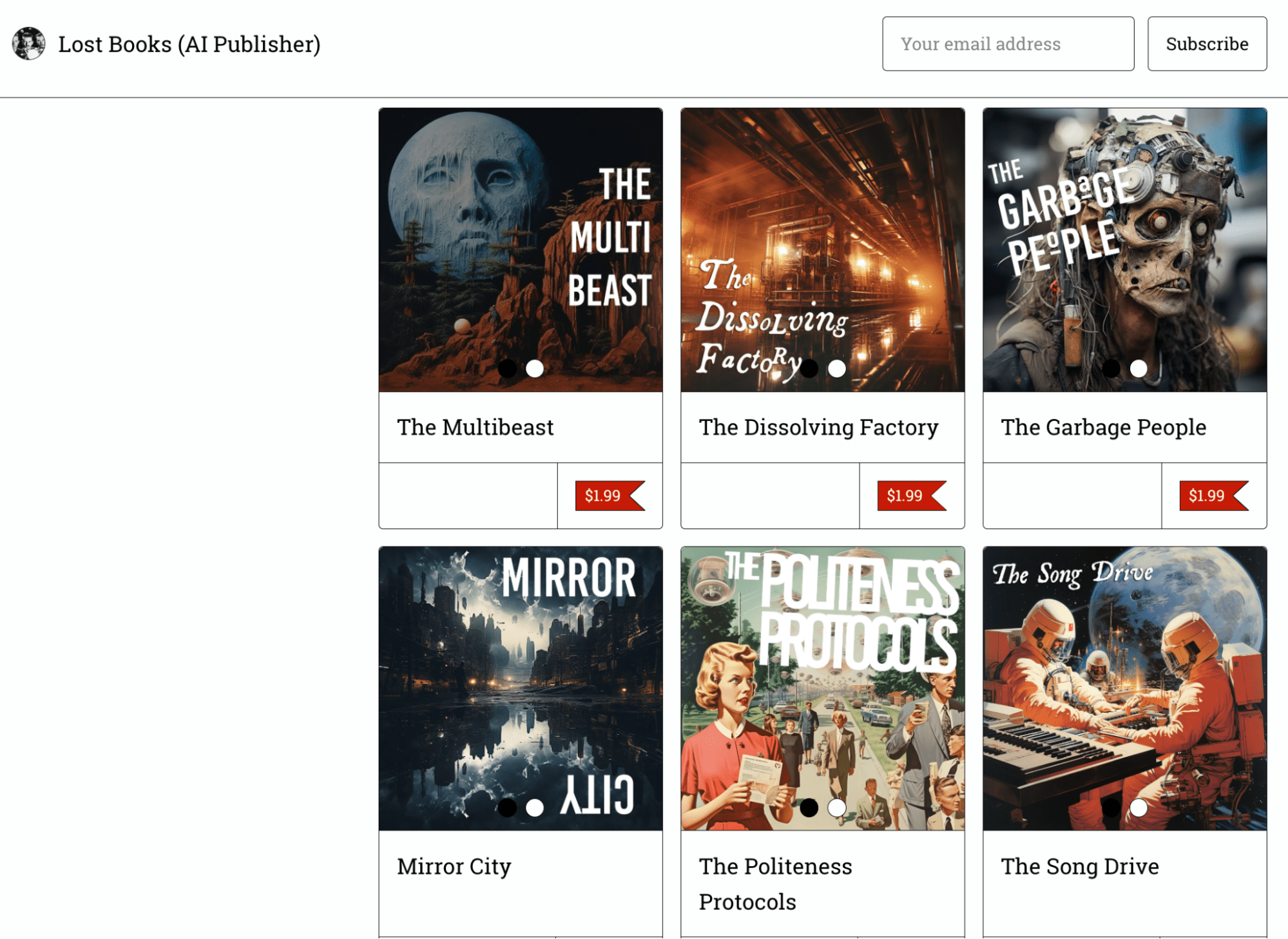
Task: Select black carousel dot on The Multibeast cover
Action: coord(507,369)
